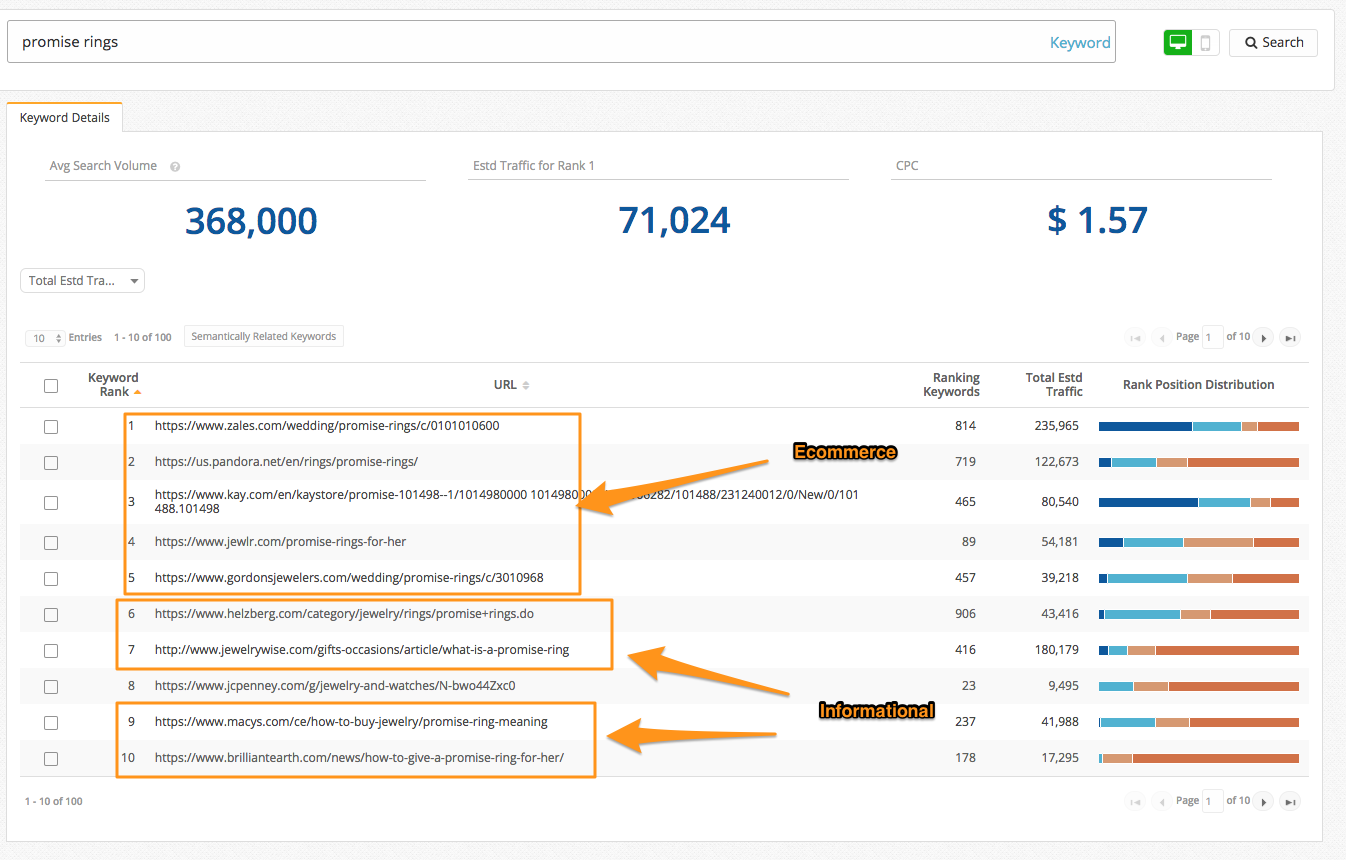This screenshot has width=1346, height=860.
Task: Open the macys.com promise-ring-meaning URL
Action: click(351, 722)
